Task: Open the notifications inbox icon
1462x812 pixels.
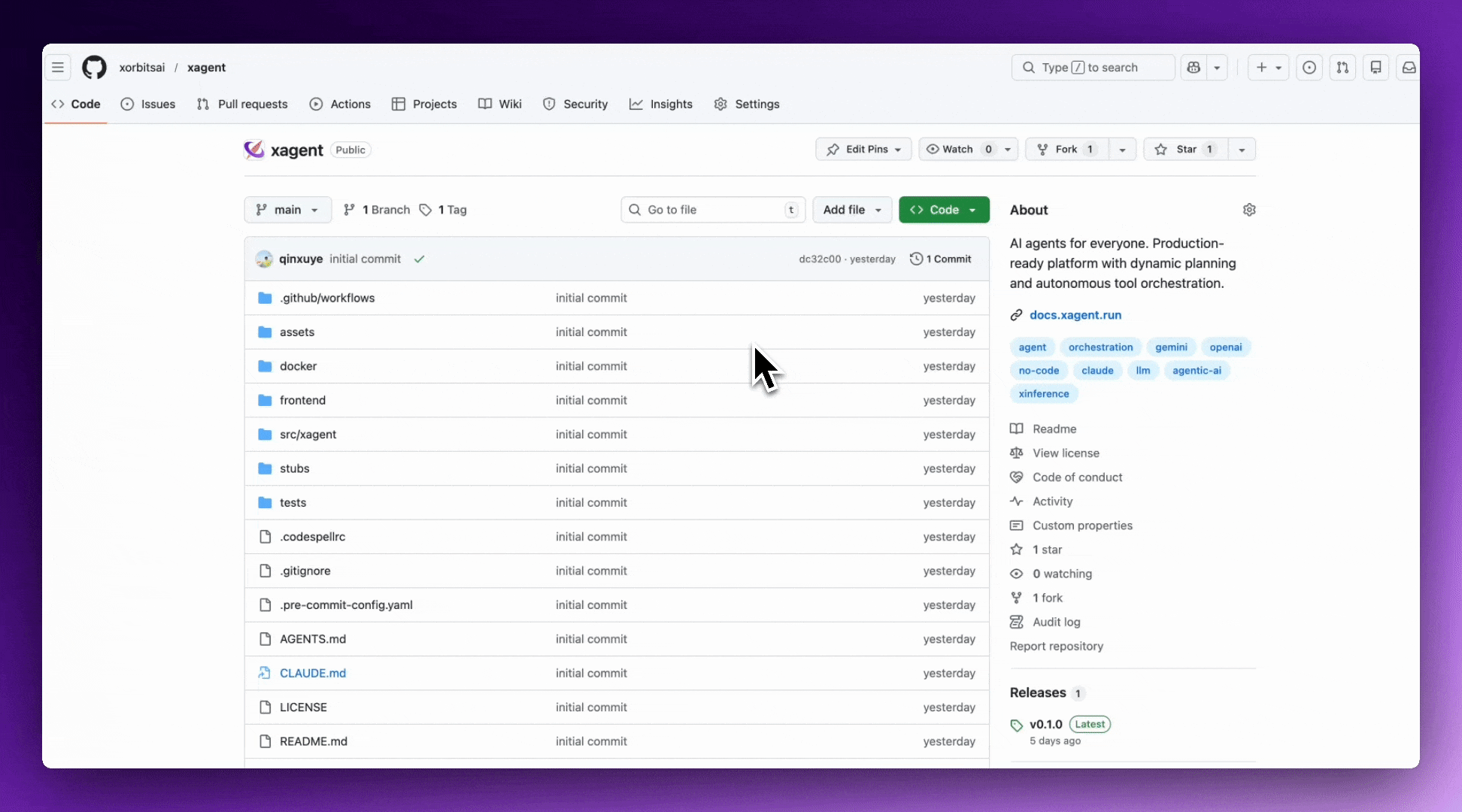Action: [1409, 68]
